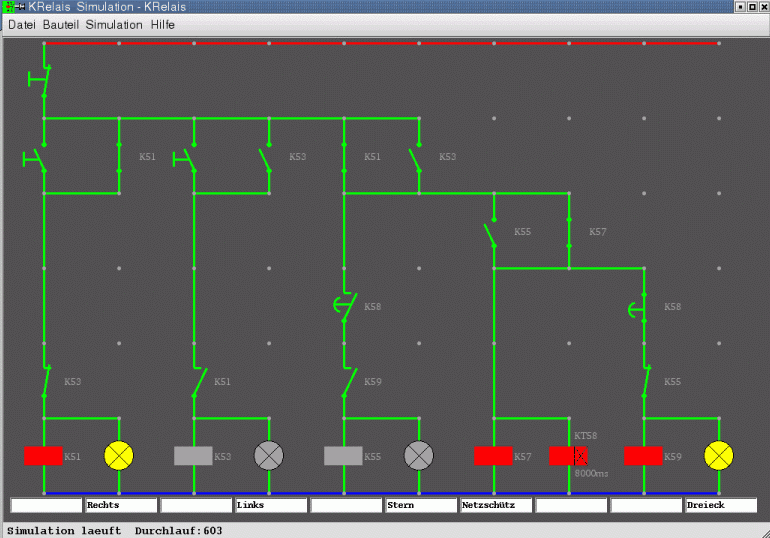
Task: Select the gray lamp above Links label
Action: [x=269, y=456]
